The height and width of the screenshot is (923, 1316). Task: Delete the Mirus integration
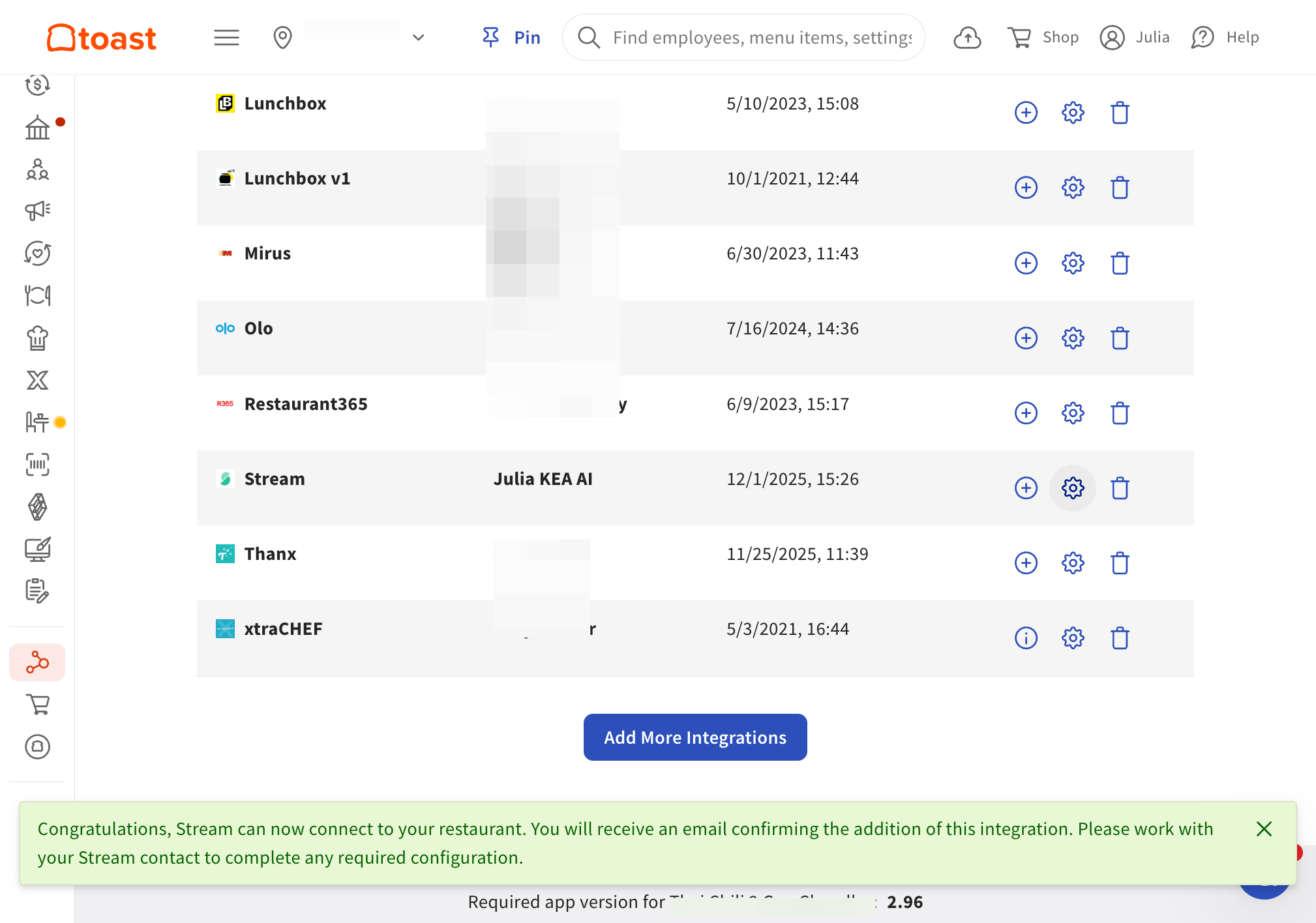coord(1120,263)
